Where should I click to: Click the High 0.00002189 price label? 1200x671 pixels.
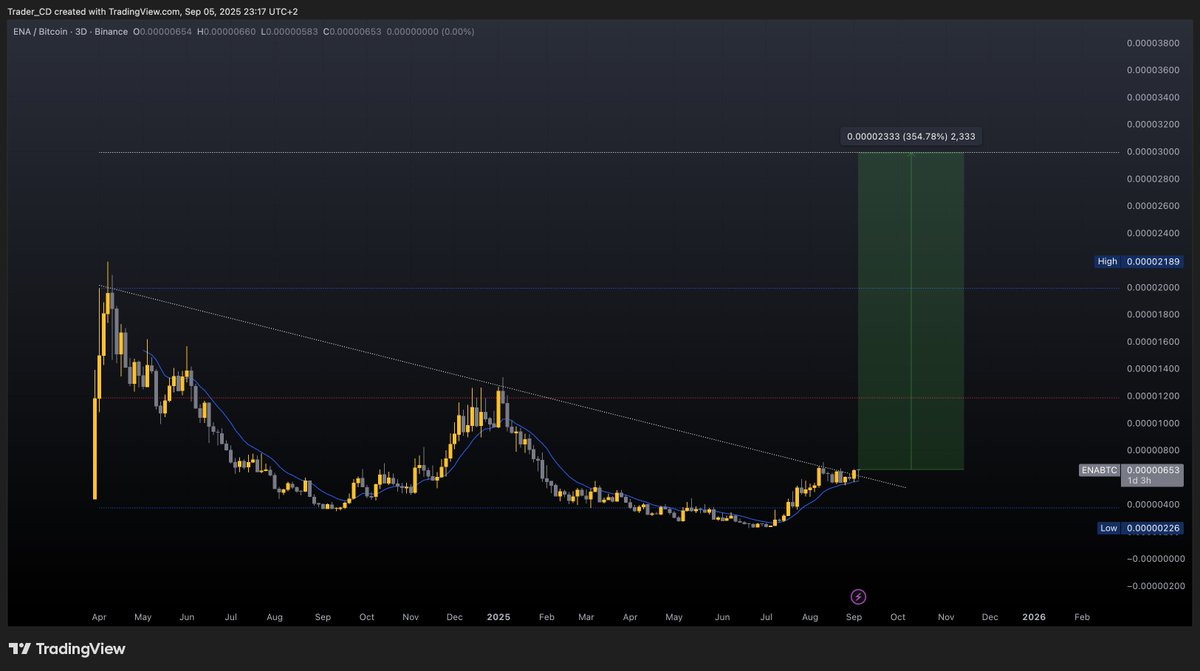[x=1139, y=261]
